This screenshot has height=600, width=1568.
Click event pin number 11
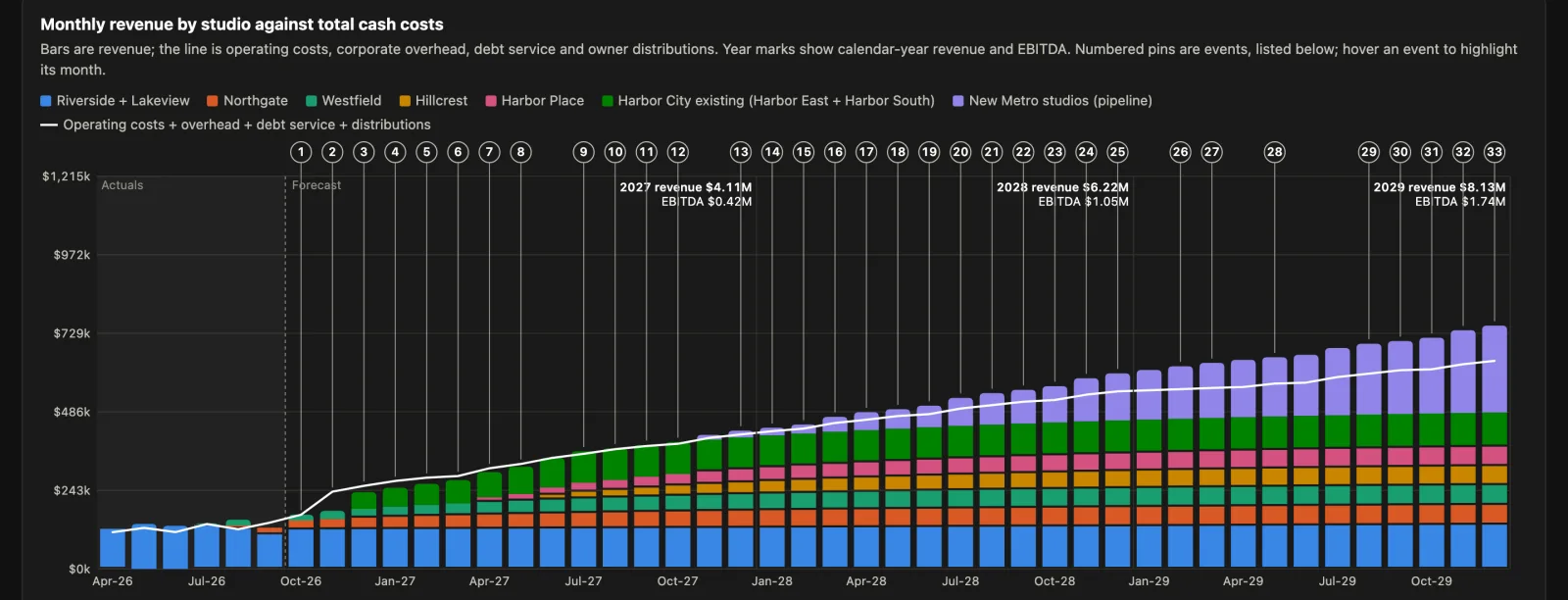point(647,152)
